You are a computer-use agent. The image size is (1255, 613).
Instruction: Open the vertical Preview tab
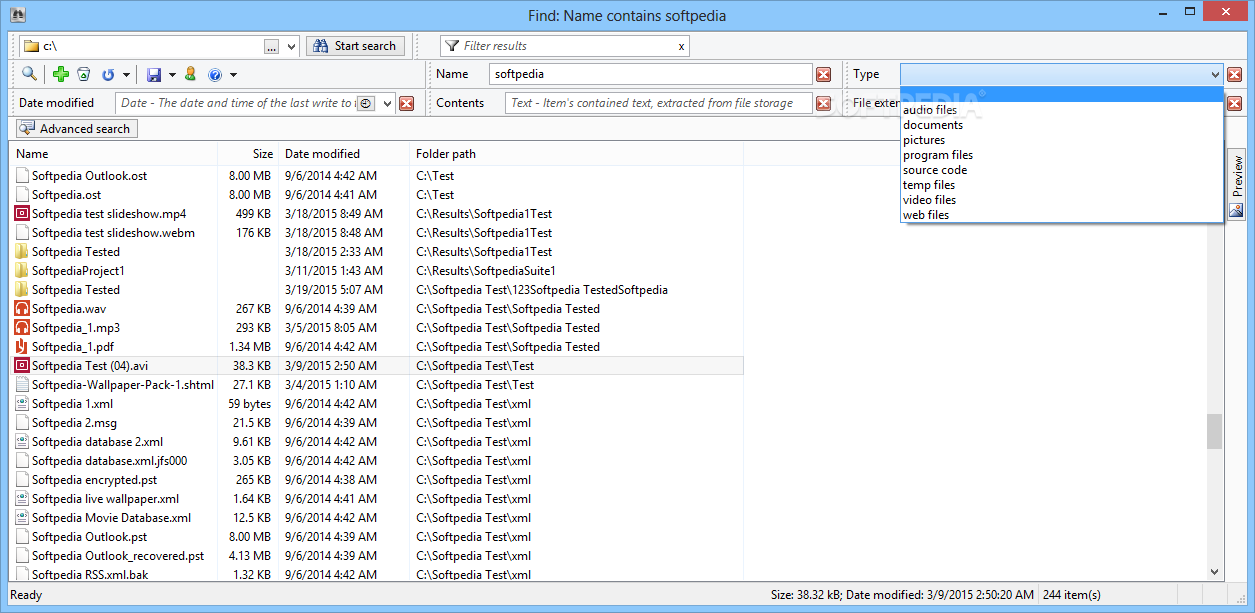(x=1237, y=175)
